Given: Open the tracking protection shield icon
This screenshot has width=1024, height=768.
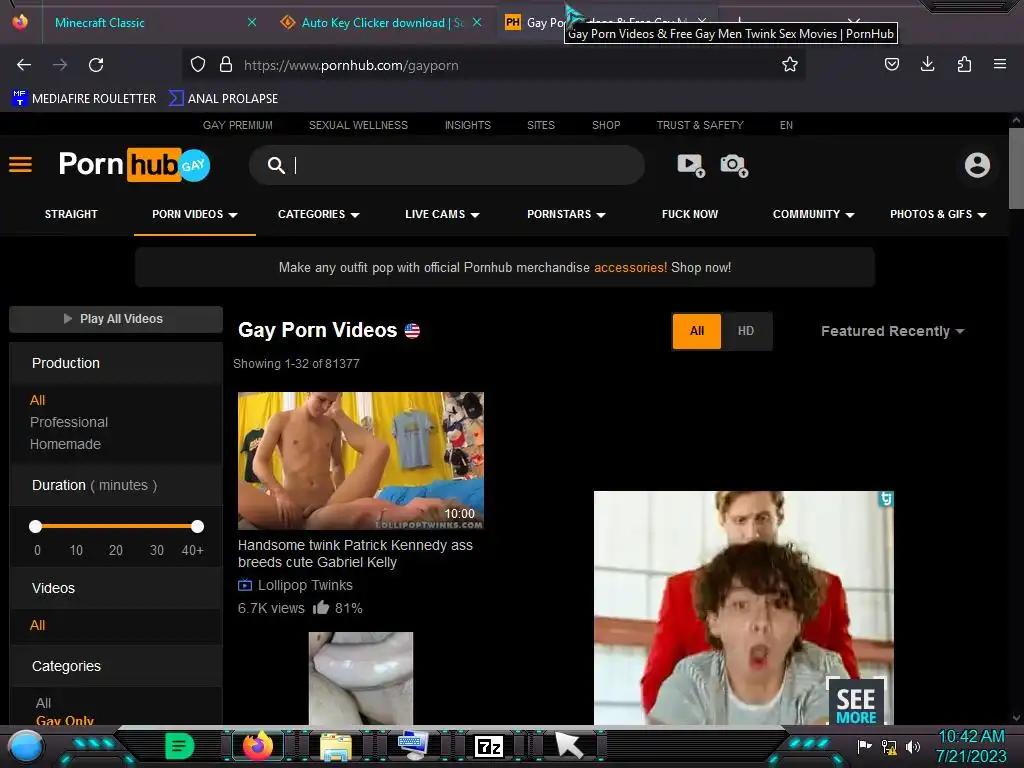Looking at the screenshot, I should pyautogui.click(x=198, y=65).
